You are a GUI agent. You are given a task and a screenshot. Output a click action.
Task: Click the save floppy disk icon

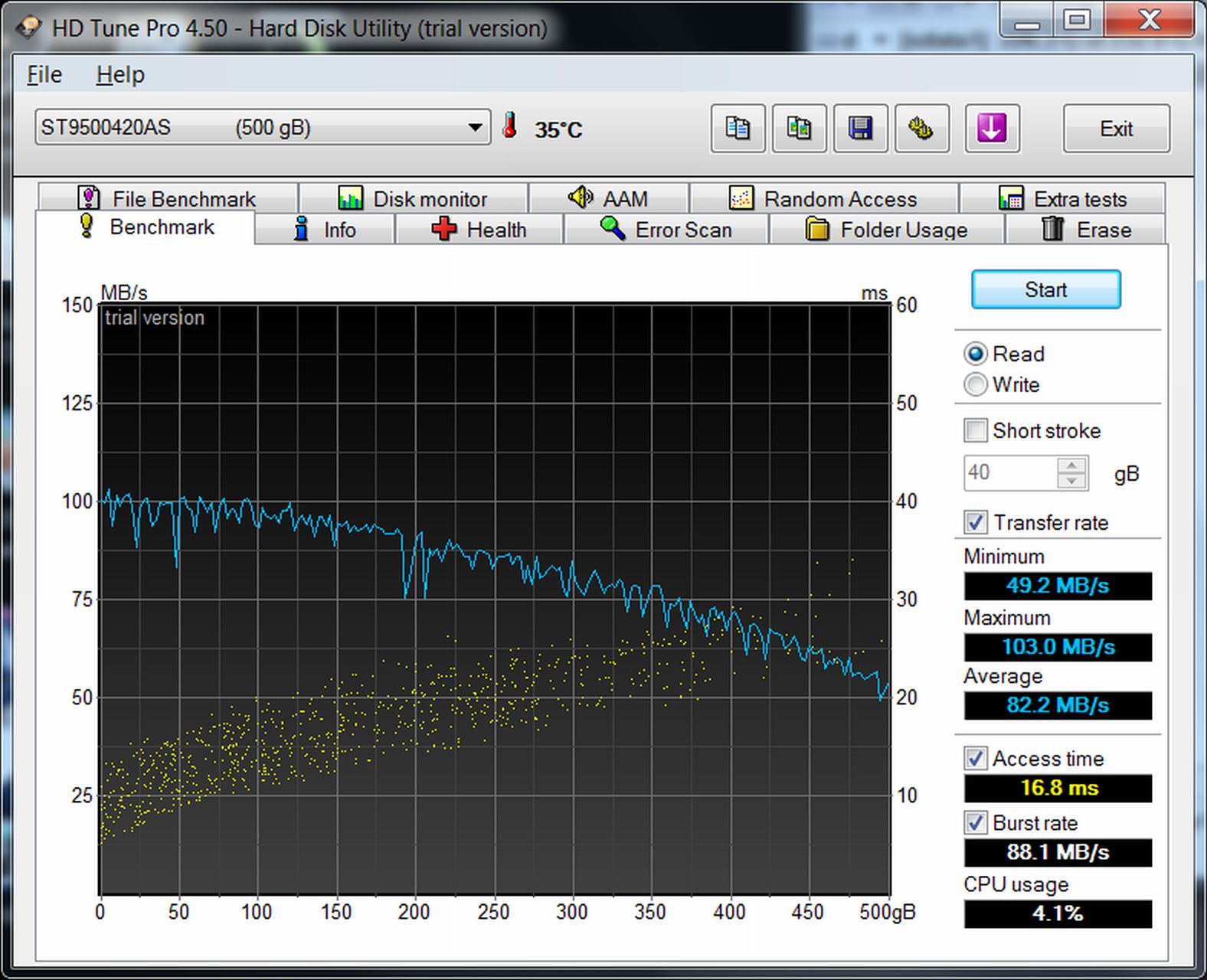point(860,129)
